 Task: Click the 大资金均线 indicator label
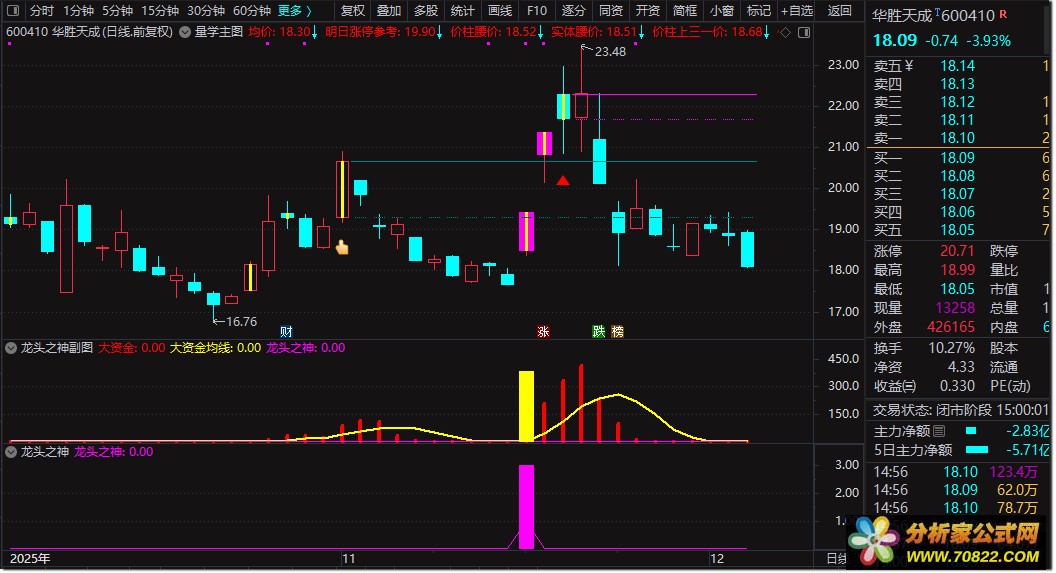point(215,348)
